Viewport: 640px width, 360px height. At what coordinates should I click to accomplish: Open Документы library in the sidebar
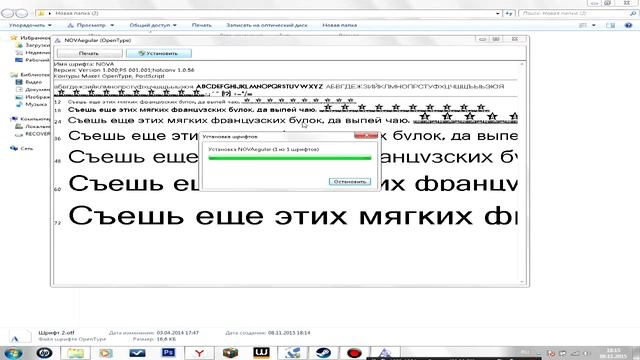pyautogui.click(x=34, y=89)
